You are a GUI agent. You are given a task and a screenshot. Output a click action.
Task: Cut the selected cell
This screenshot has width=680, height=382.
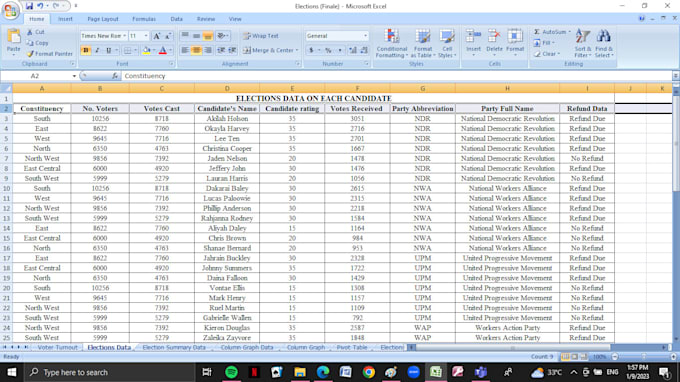(x=36, y=32)
